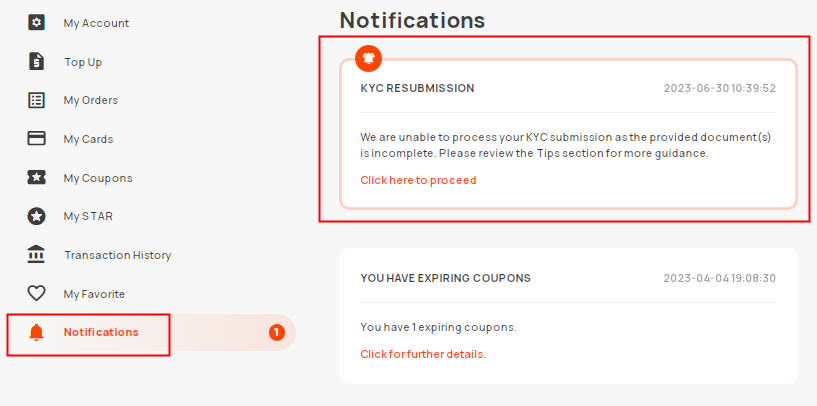
Task: Click the My Coupons ticket icon
Action: pyautogui.click(x=36, y=178)
